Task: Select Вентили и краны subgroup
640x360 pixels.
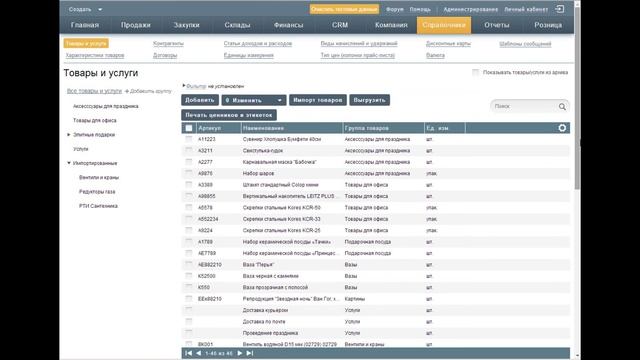Action: click(99, 178)
